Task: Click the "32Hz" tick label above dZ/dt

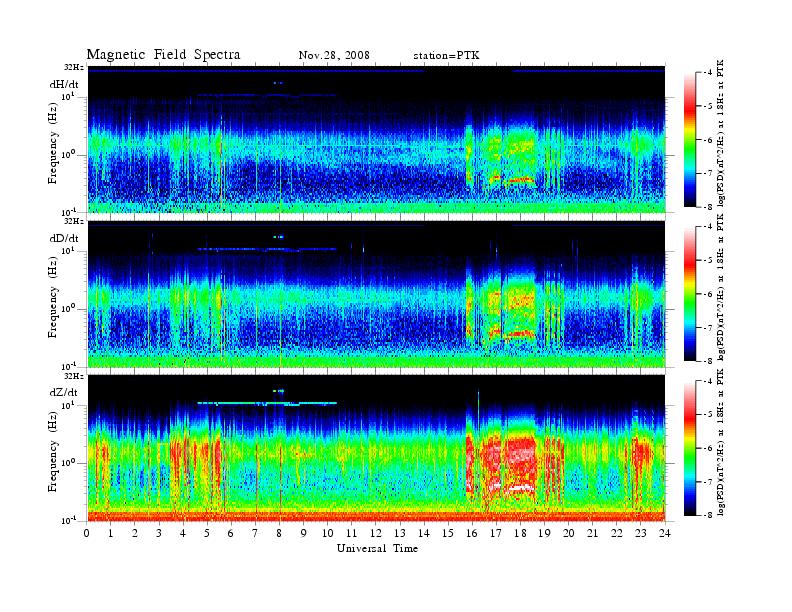Action: pyautogui.click(x=74, y=376)
